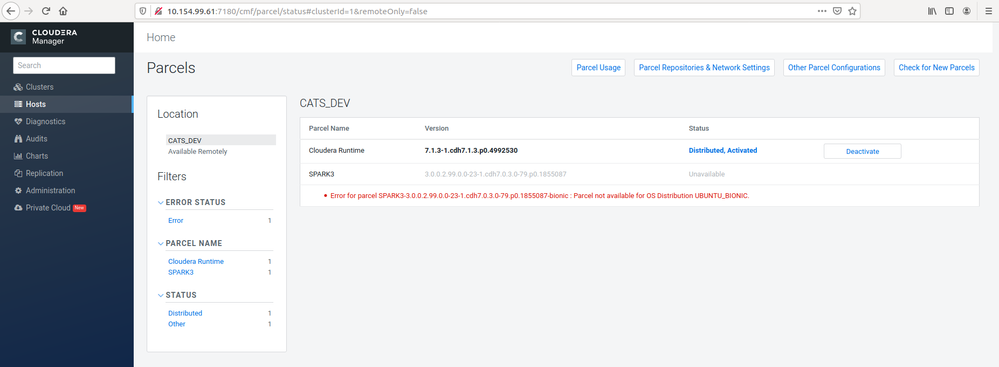The height and width of the screenshot is (367, 999).
Task: Open the Firefox account icon
Action: (967, 11)
